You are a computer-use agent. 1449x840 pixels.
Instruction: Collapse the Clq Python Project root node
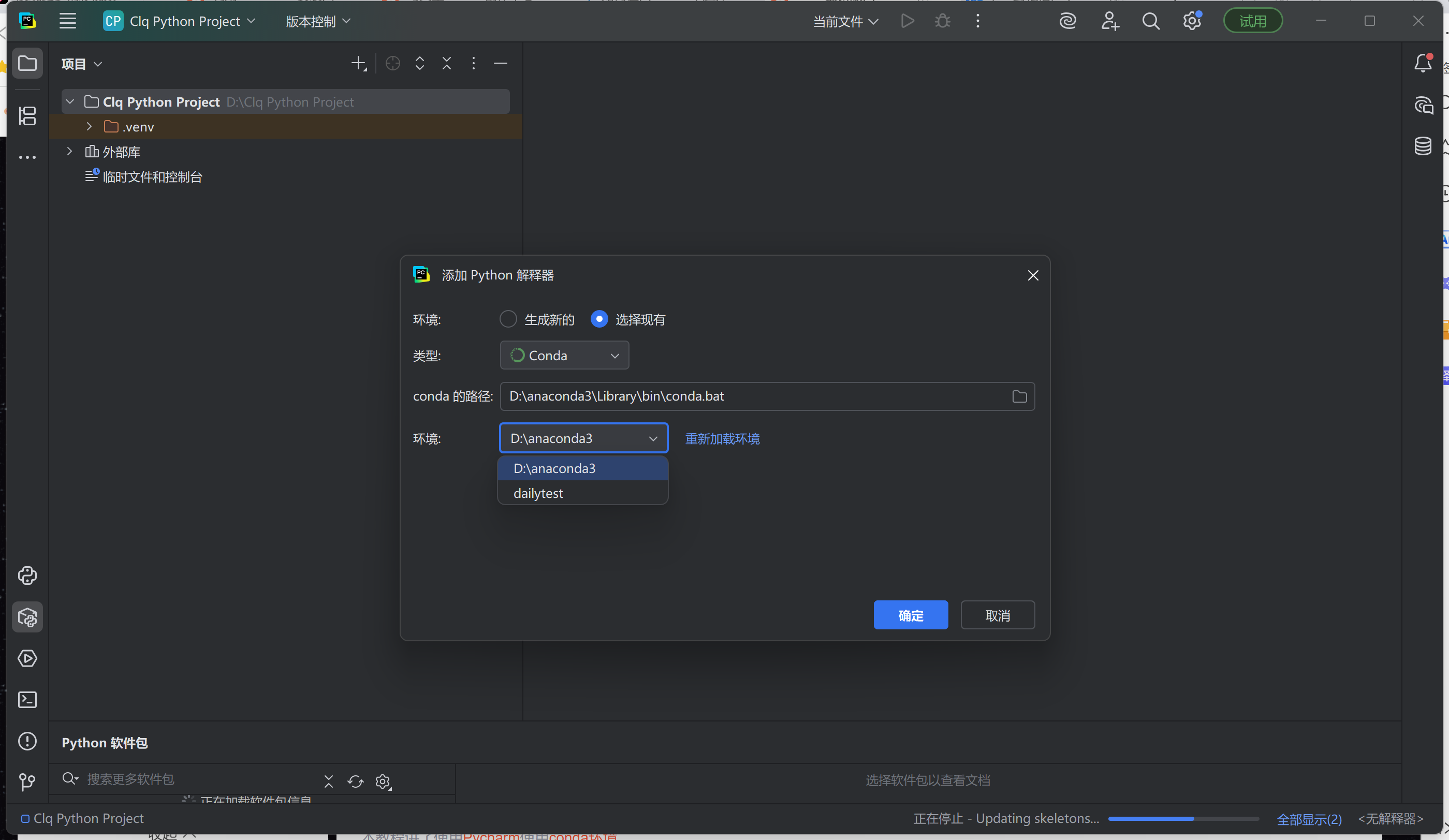pos(70,102)
